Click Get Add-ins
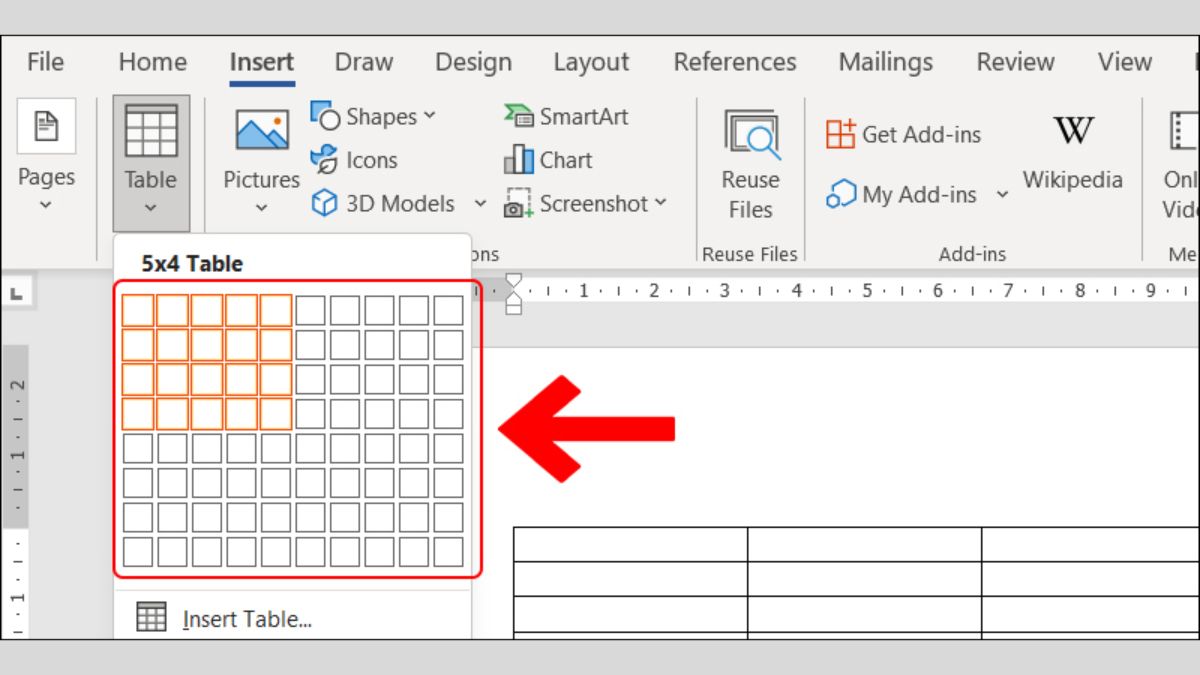Screen dimensions: 1200x675 tap(903, 134)
